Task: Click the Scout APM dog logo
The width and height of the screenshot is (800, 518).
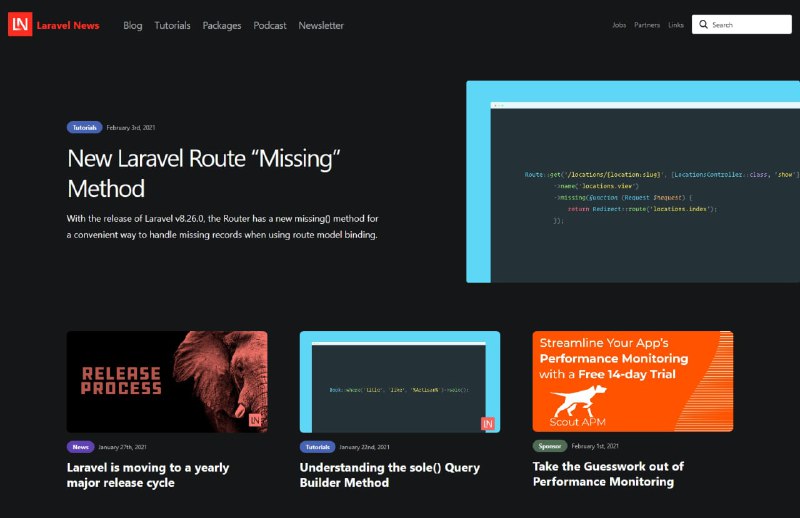Action: 579,401
